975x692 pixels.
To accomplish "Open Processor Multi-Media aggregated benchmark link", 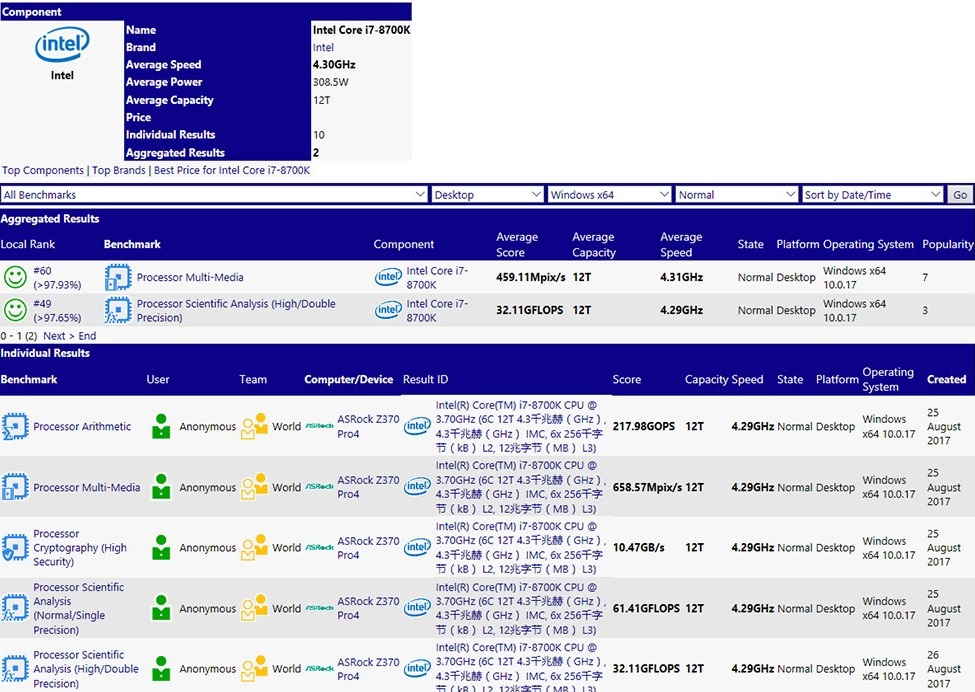I will (190, 277).
